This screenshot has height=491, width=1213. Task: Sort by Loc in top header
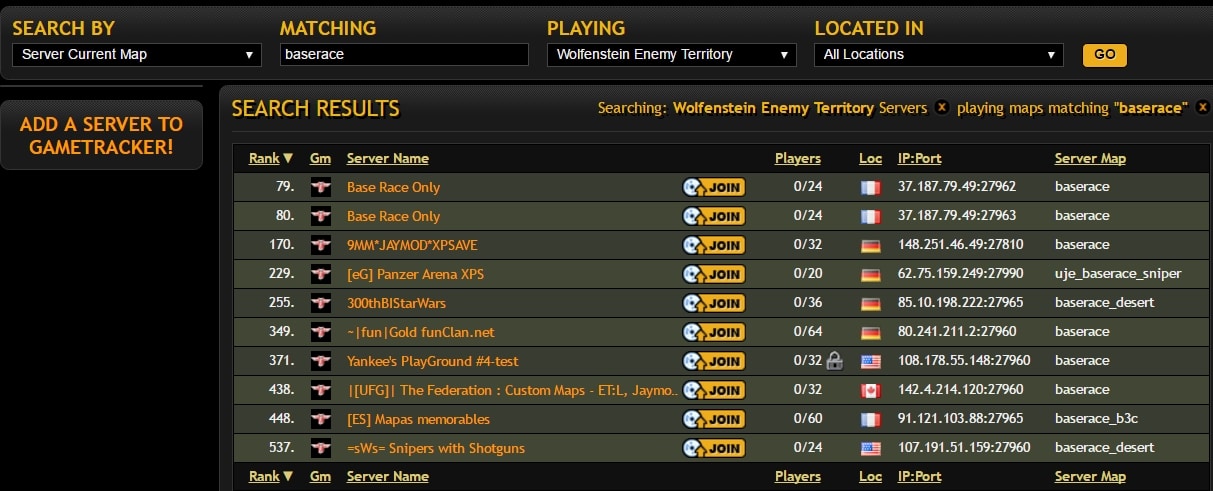click(870, 158)
